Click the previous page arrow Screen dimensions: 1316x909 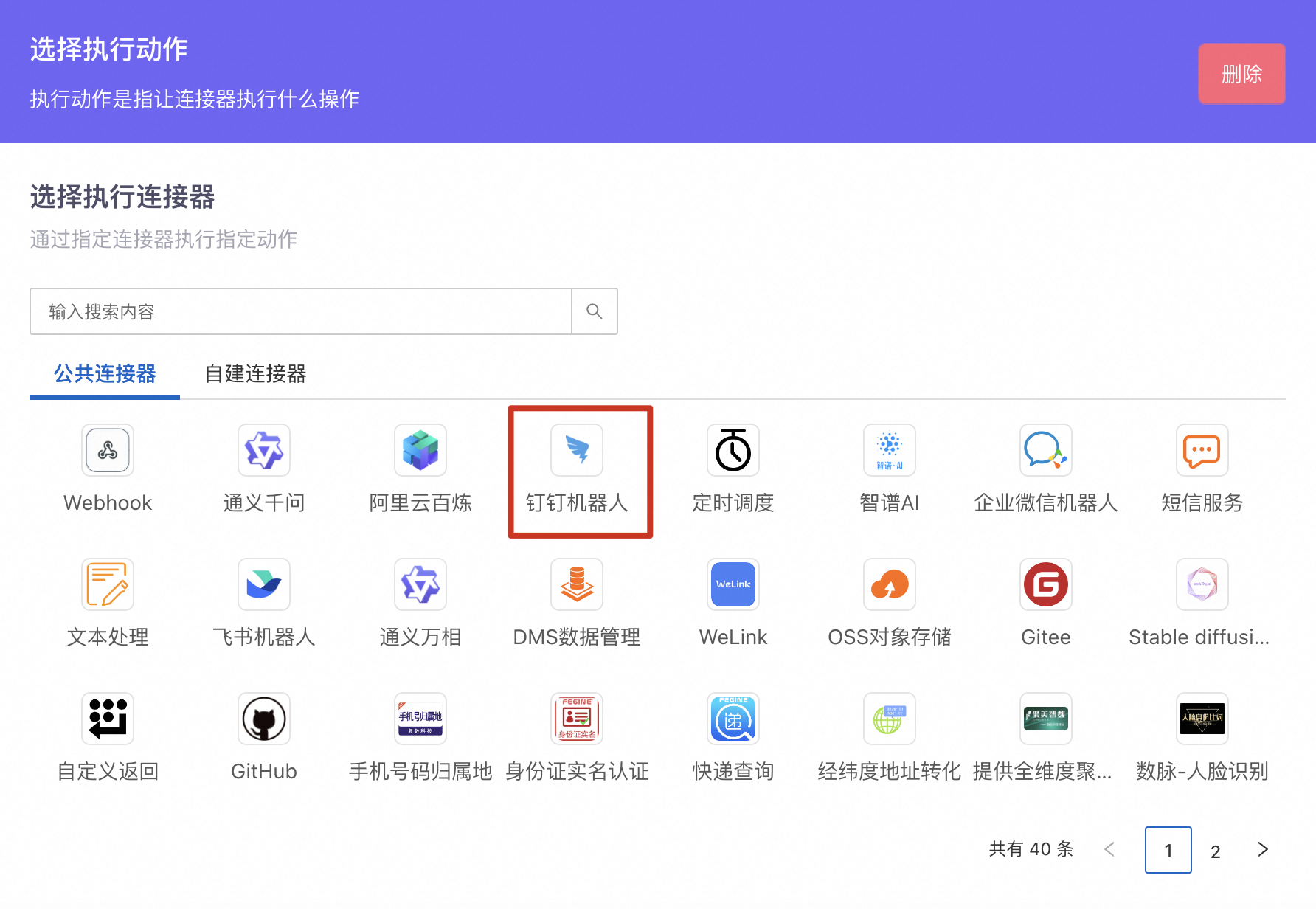(1109, 850)
